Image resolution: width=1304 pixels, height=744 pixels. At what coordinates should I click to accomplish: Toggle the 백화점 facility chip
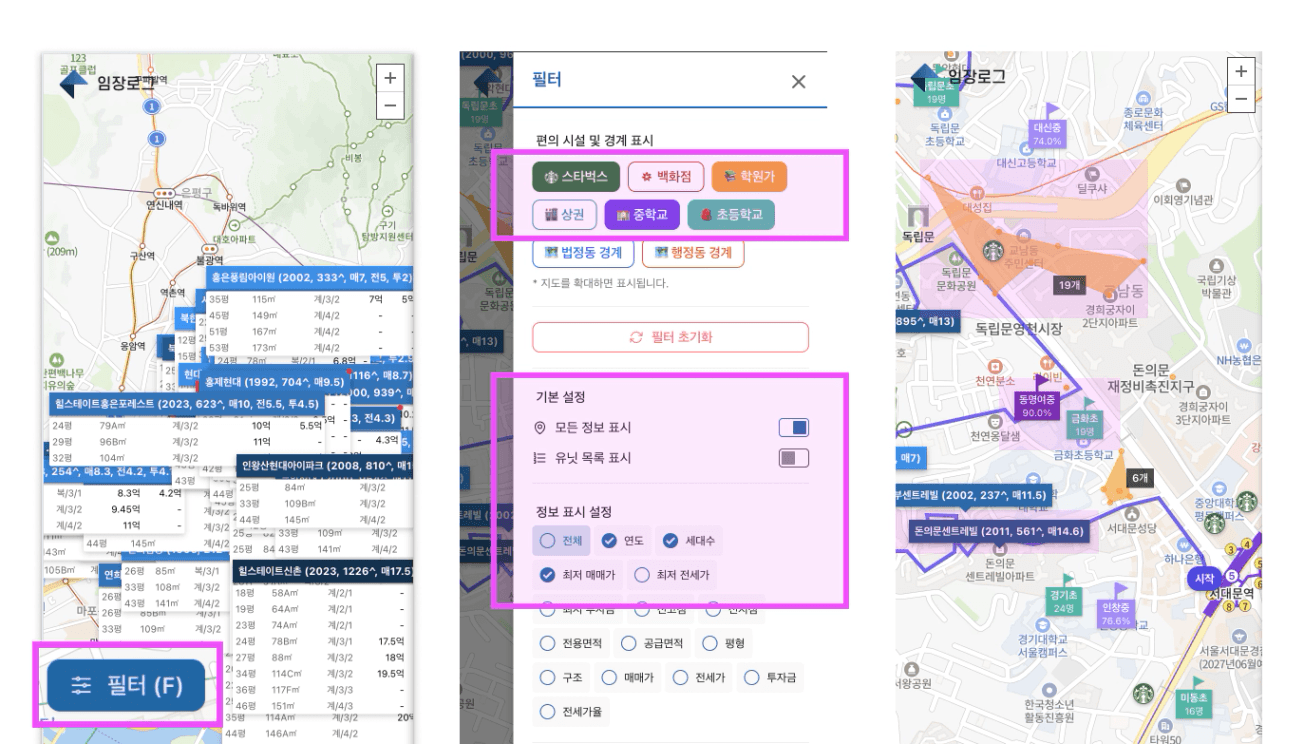coord(665,177)
